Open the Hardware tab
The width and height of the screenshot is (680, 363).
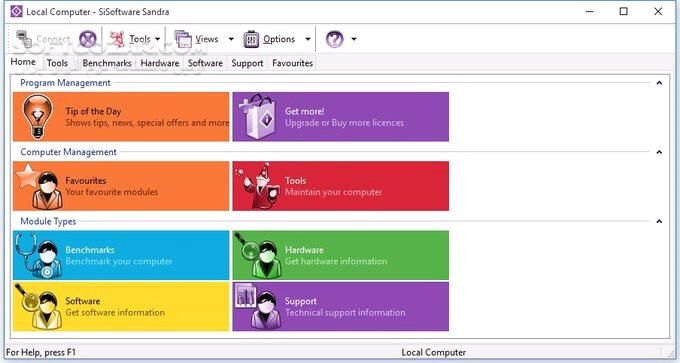click(x=160, y=63)
